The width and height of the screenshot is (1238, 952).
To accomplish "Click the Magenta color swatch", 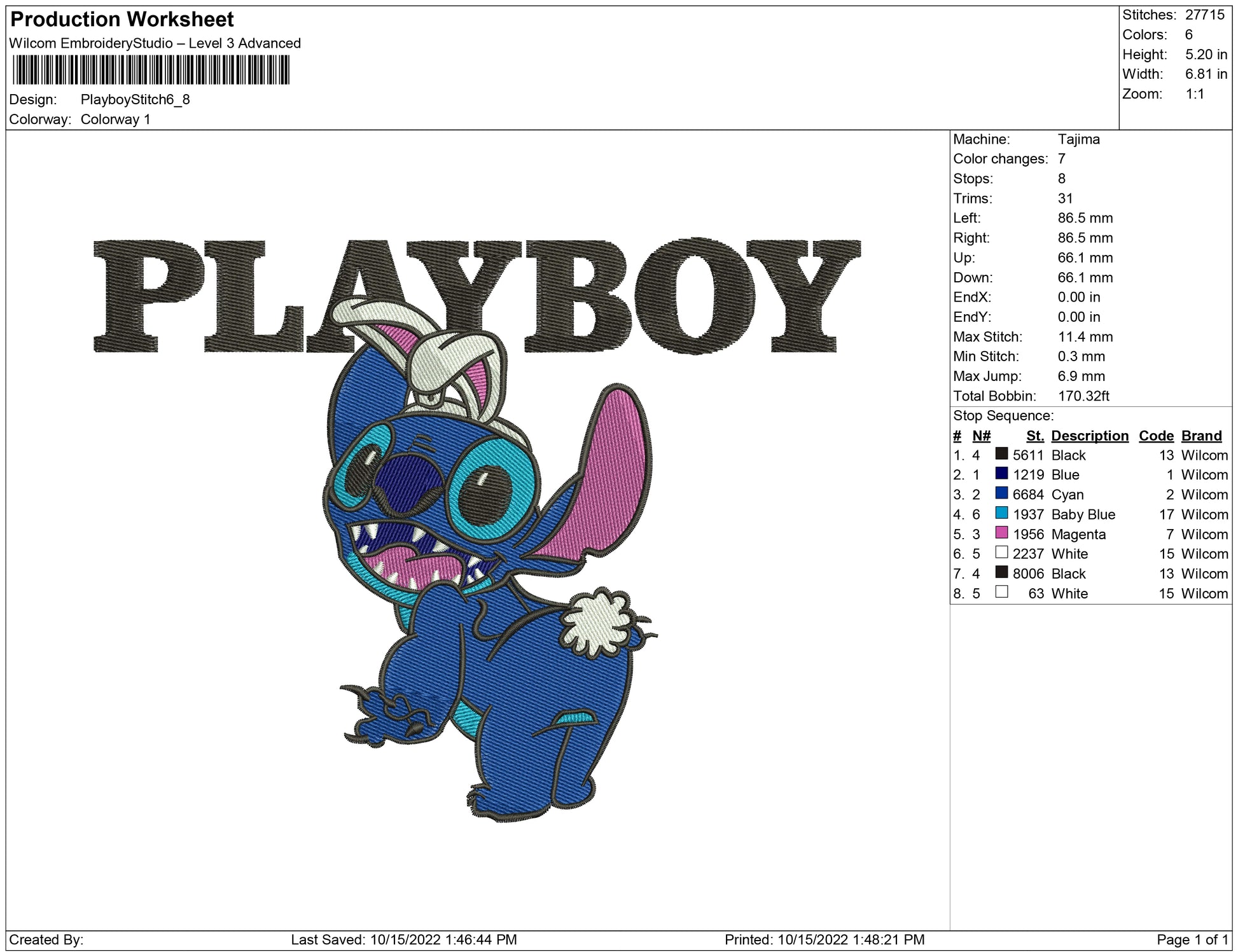I will [x=1001, y=532].
